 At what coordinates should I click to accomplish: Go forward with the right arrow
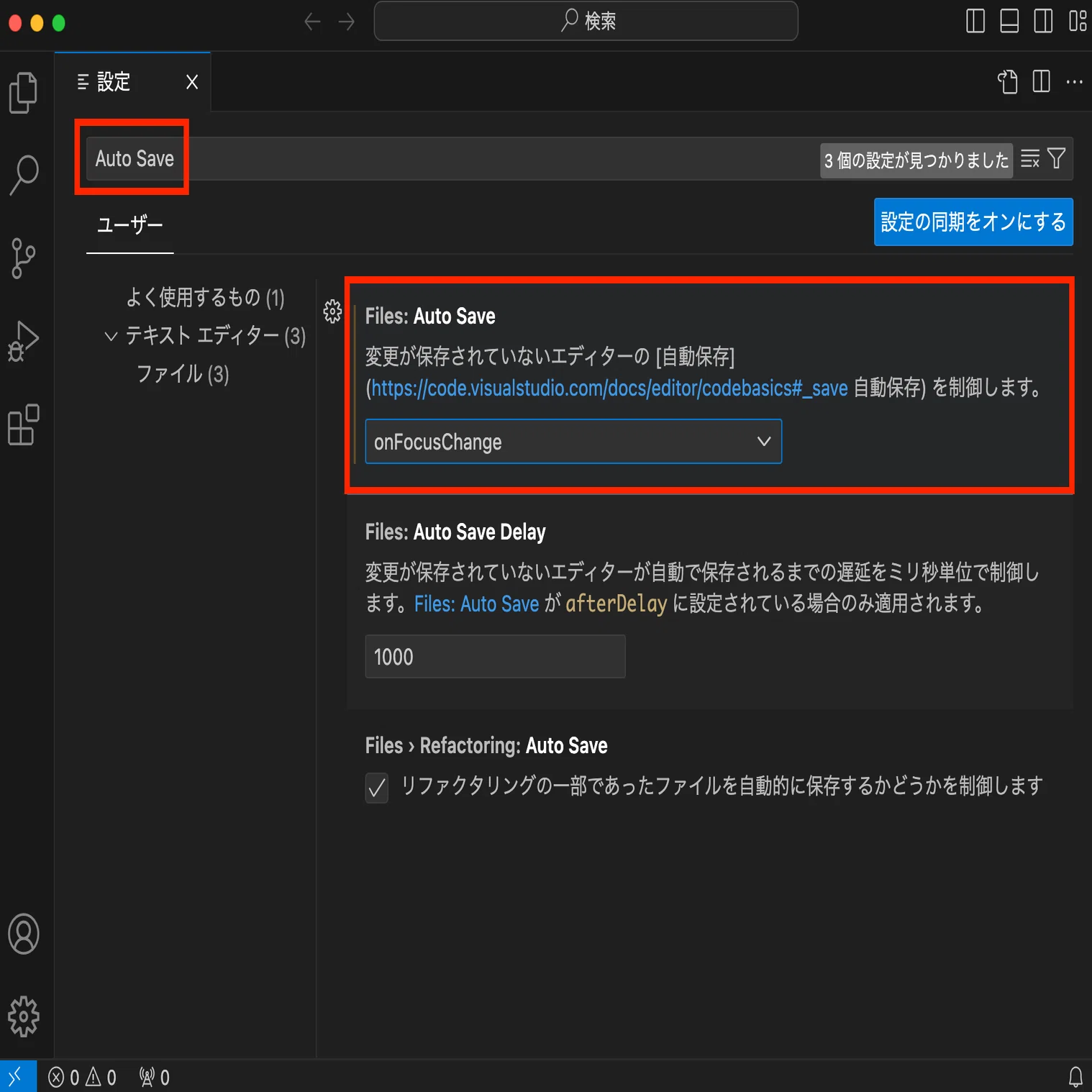click(x=347, y=22)
